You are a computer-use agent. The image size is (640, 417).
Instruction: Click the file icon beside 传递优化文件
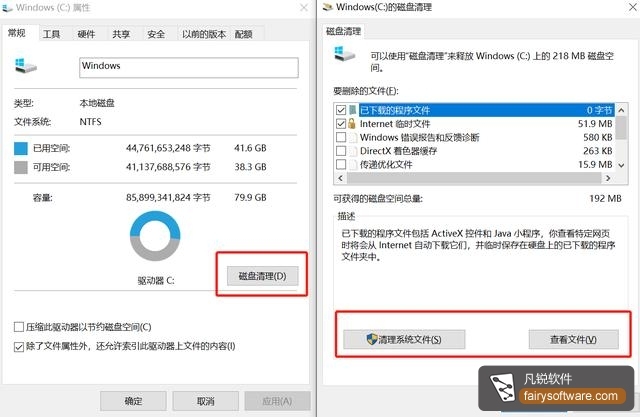352,164
